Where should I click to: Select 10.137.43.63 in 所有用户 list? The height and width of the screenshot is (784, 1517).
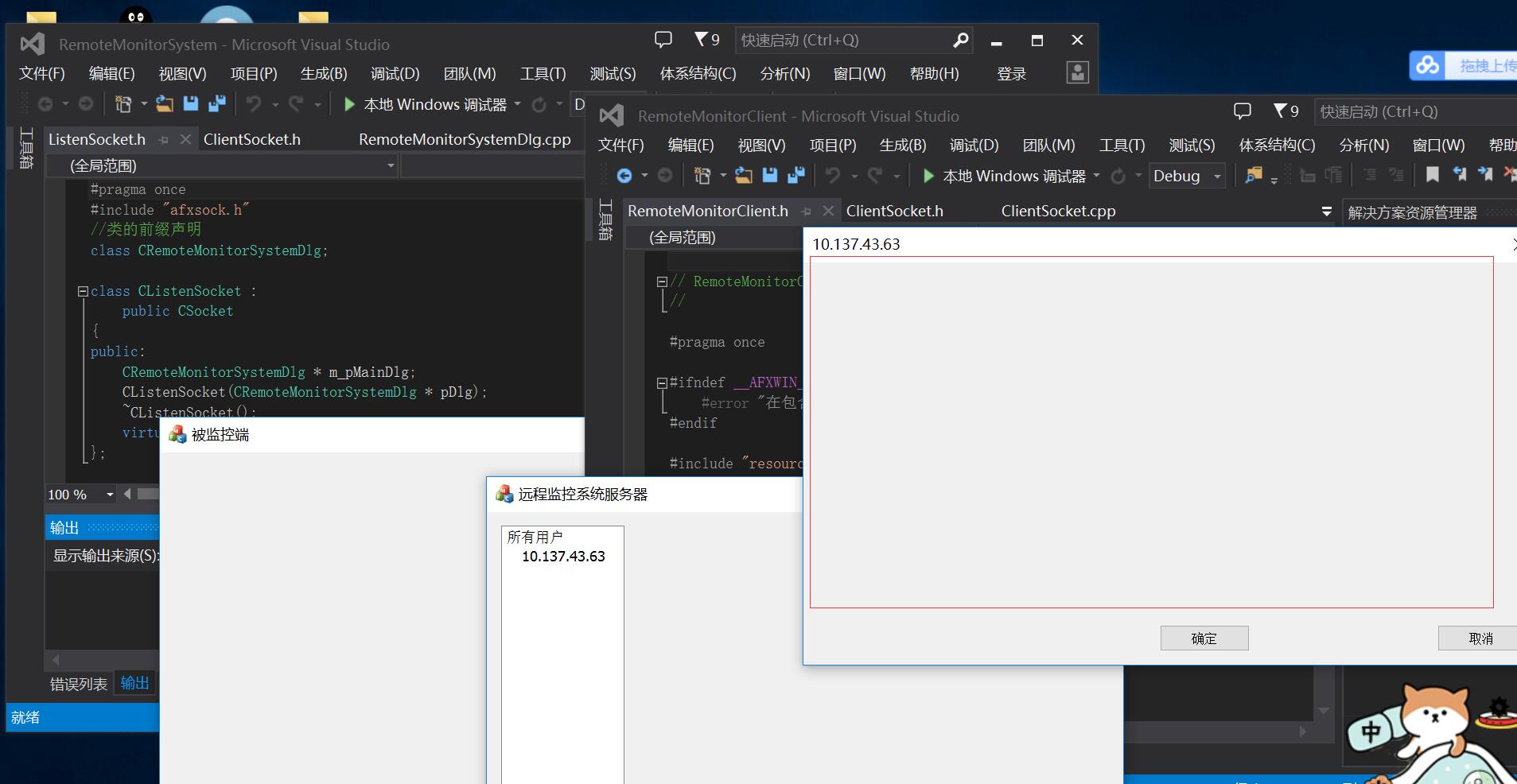tap(563, 557)
